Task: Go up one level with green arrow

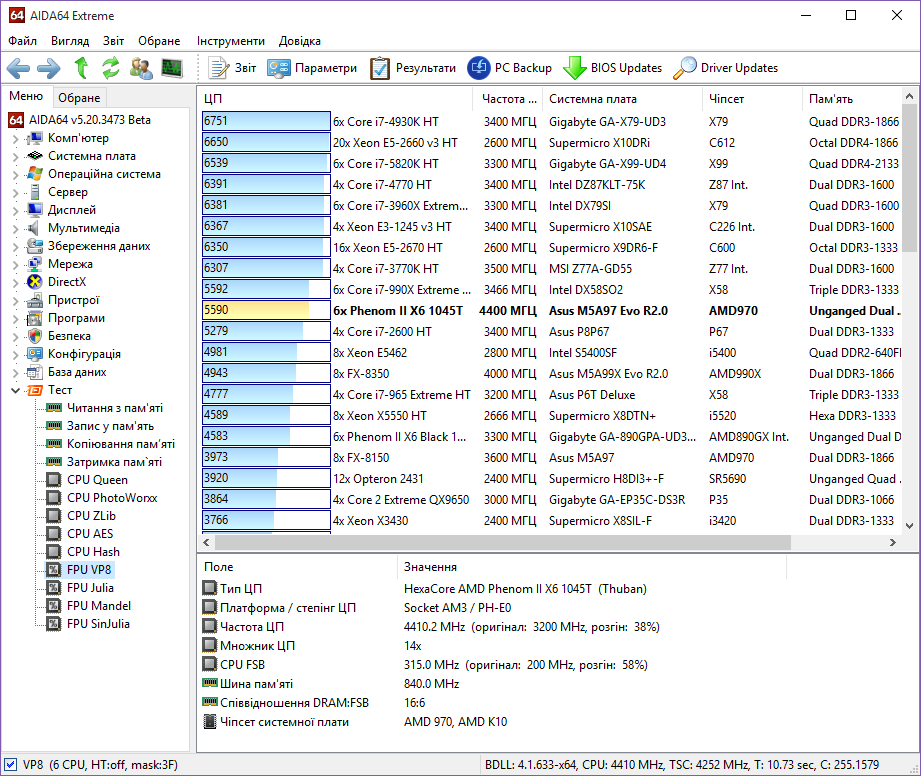Action: point(82,68)
